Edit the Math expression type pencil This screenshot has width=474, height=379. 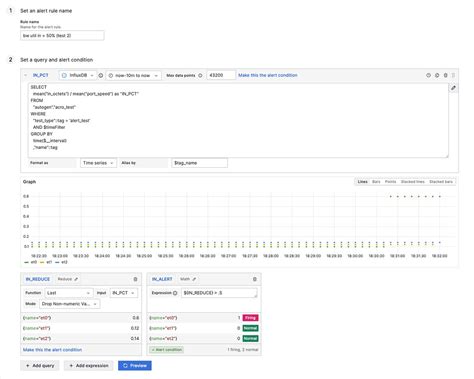(x=194, y=279)
